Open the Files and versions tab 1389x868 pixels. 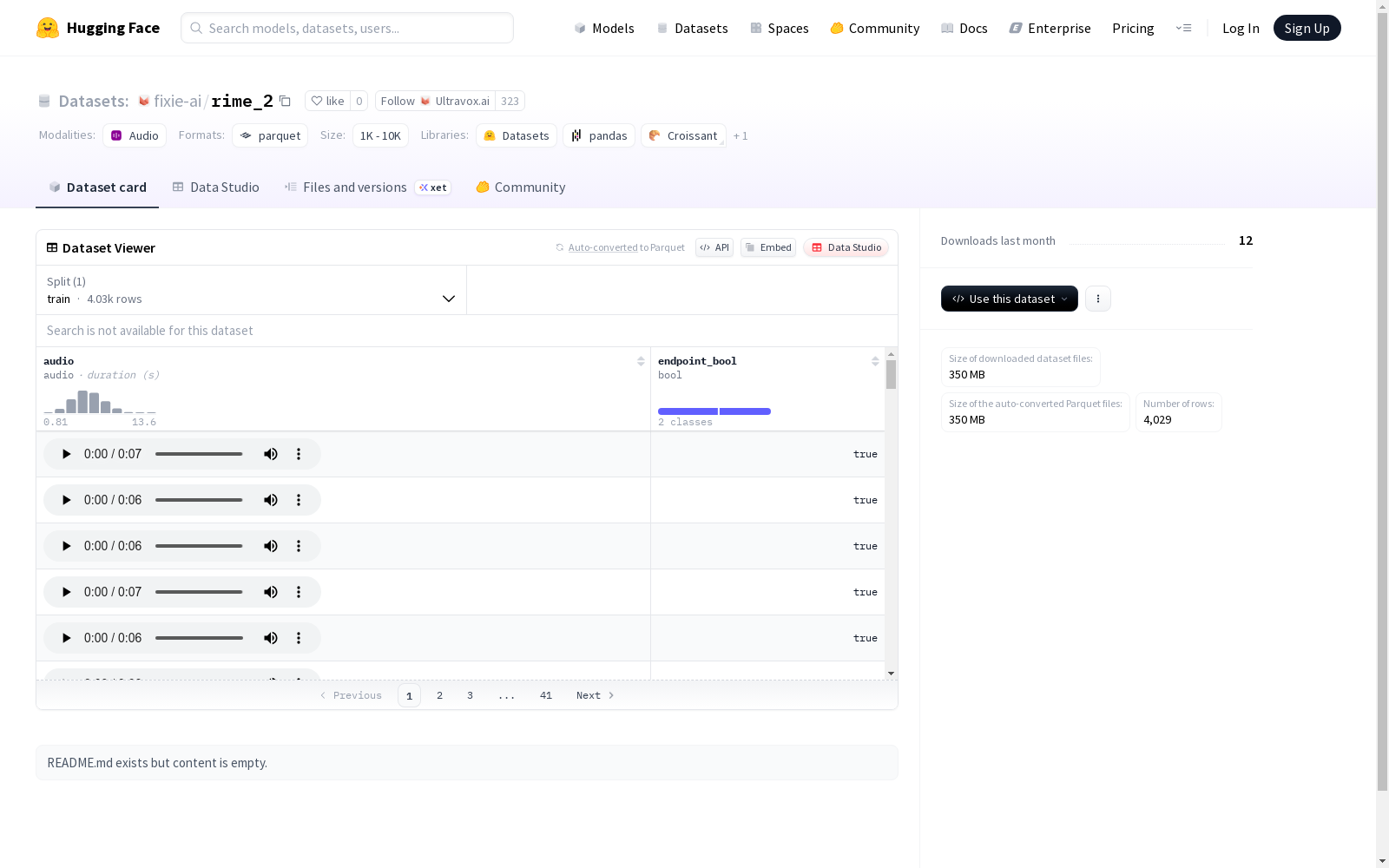point(367,187)
